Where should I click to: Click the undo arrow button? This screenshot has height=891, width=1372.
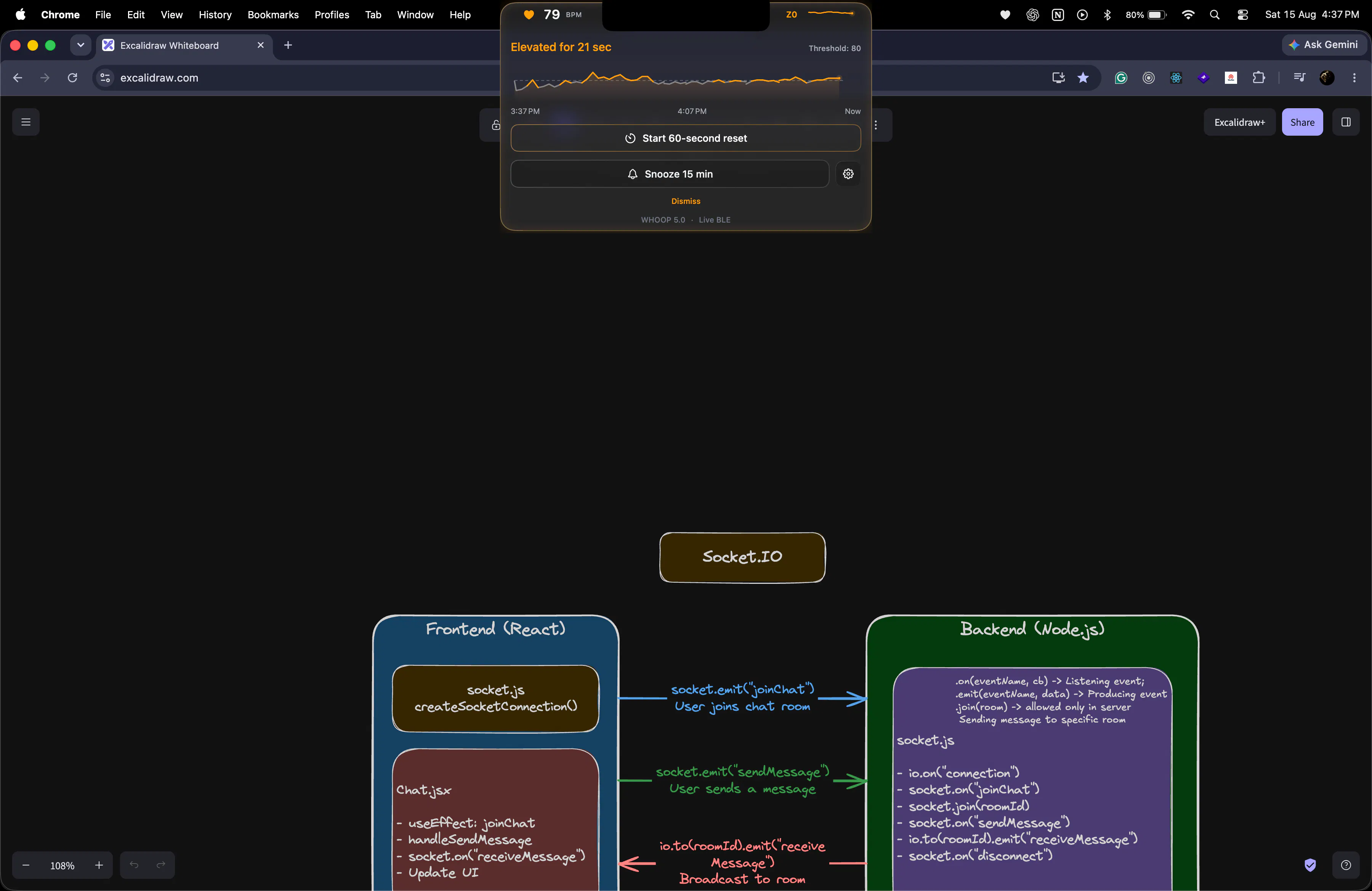pyautogui.click(x=134, y=865)
